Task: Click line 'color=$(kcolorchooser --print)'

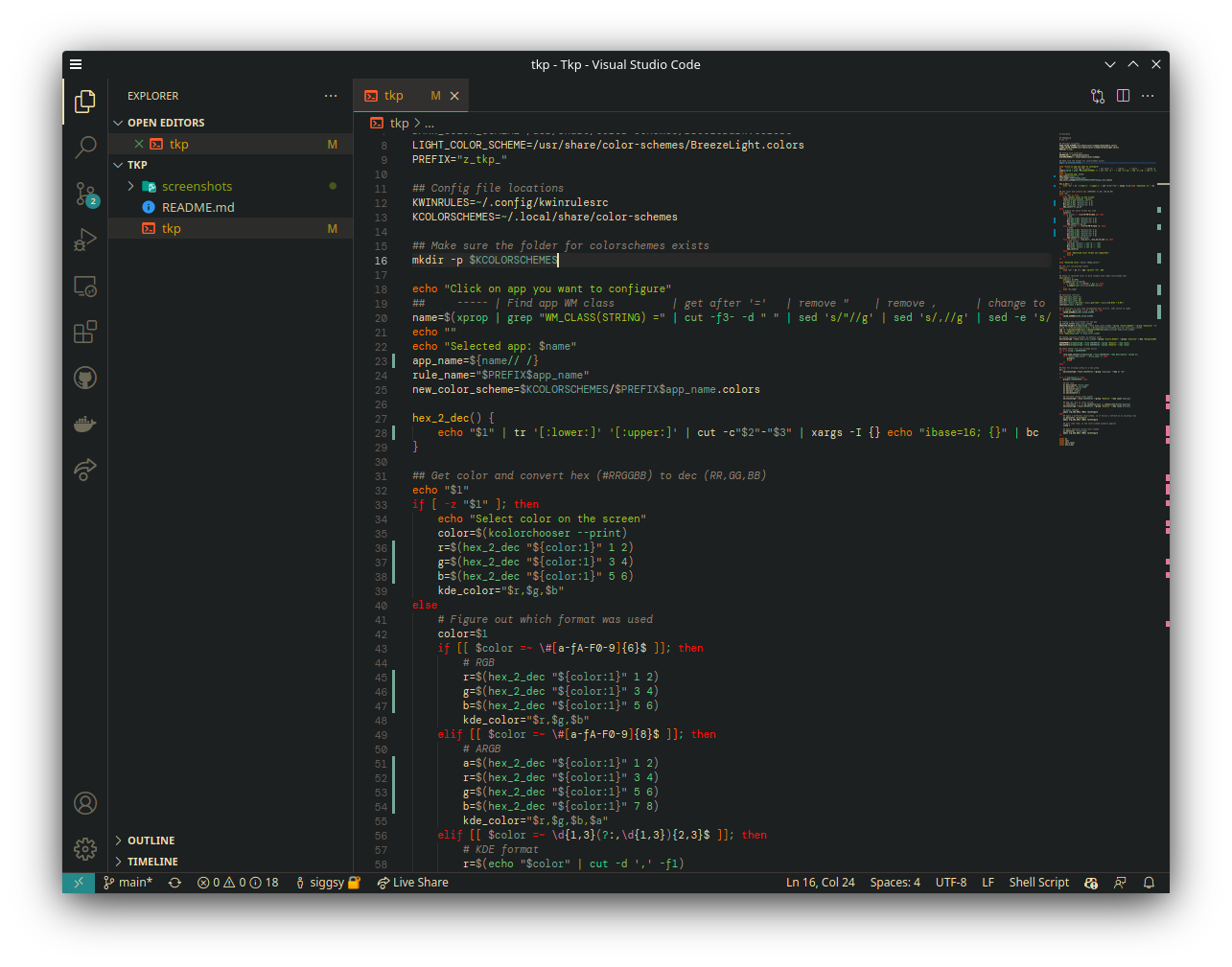Action: (x=532, y=533)
